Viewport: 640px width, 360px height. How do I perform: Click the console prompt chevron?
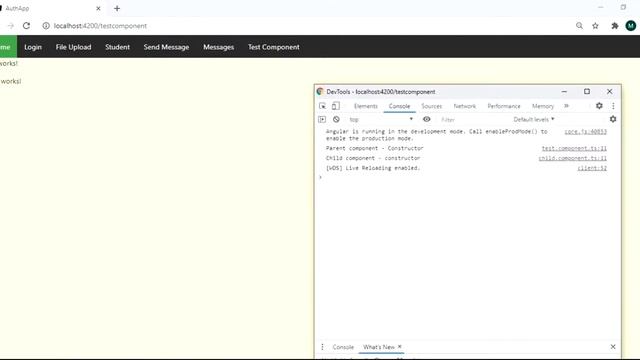pos(321,178)
